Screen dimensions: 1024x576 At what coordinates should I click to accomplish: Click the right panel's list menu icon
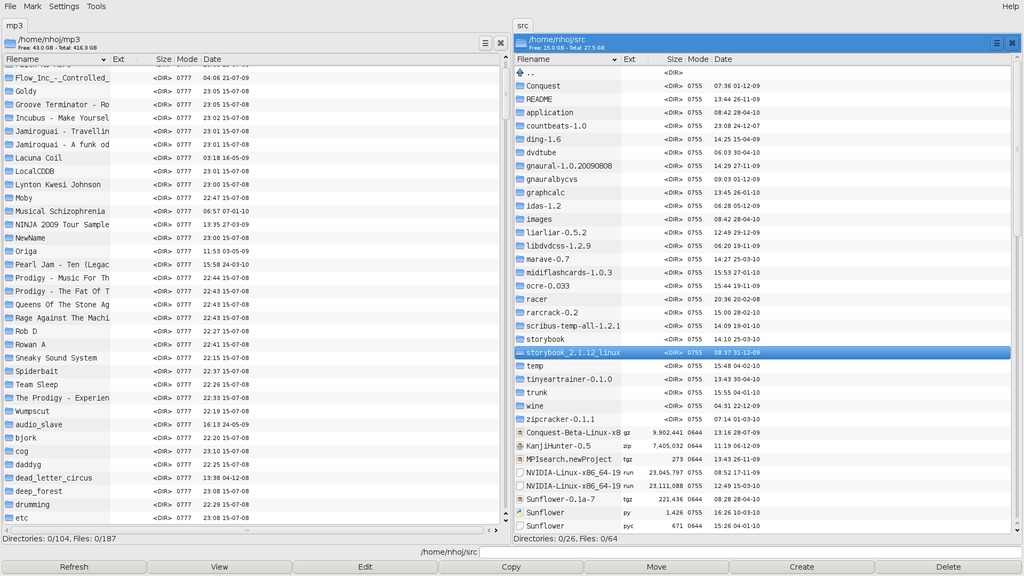coord(996,43)
